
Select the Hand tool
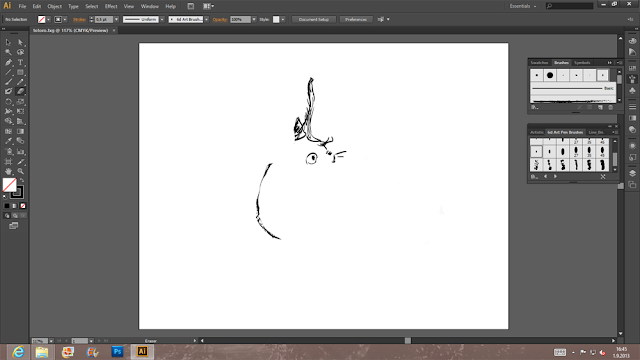(8, 171)
